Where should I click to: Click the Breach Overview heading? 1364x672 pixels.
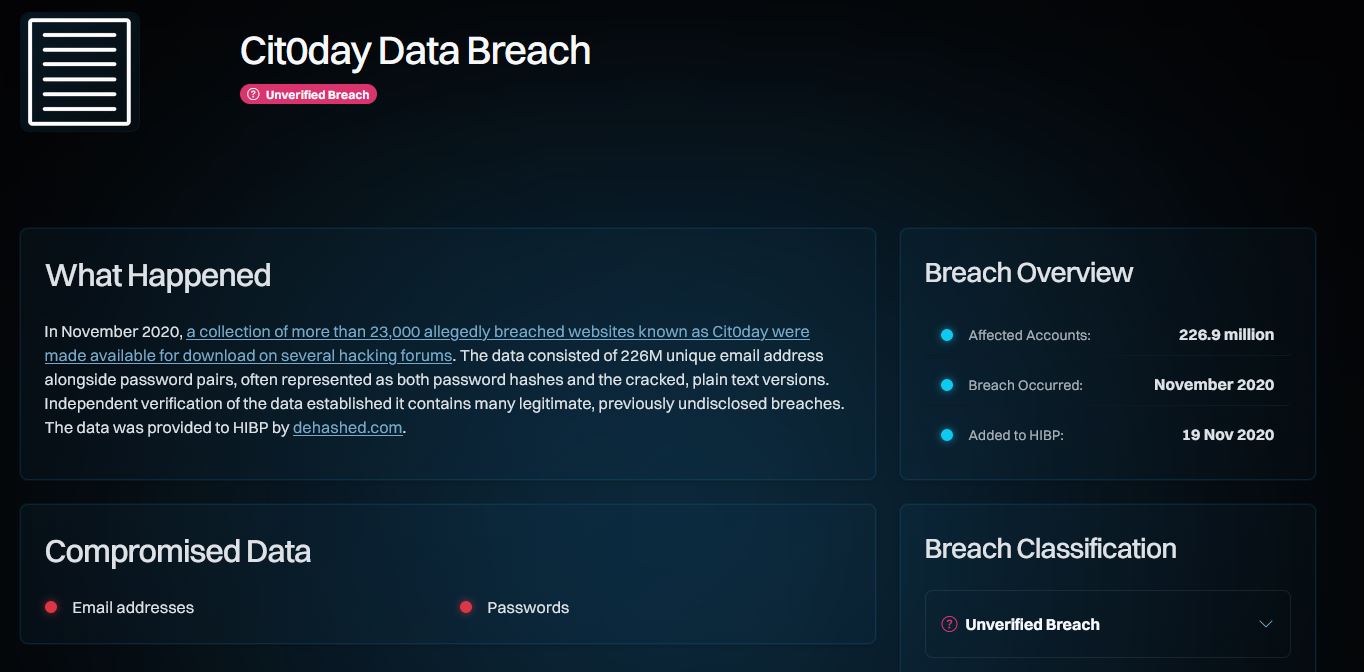[1028, 273]
